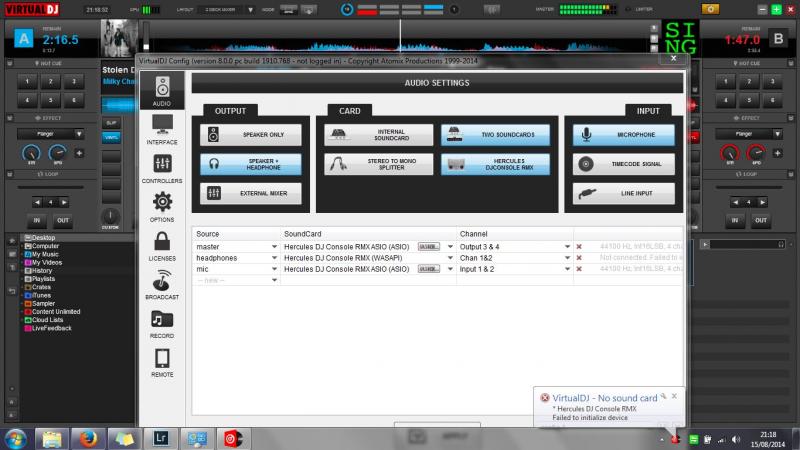Enable Microphone input
This screenshot has height=450, width=800.
[x=623, y=135]
